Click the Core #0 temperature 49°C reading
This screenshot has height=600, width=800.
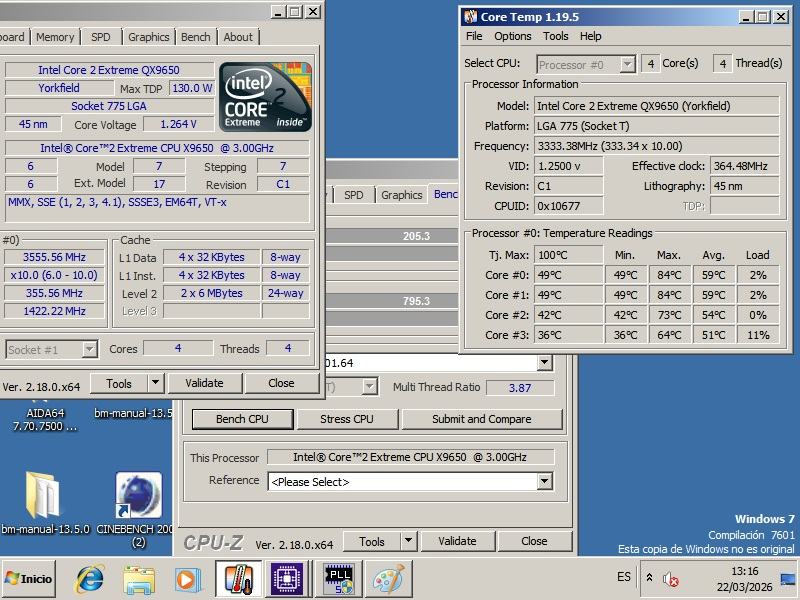click(568, 275)
